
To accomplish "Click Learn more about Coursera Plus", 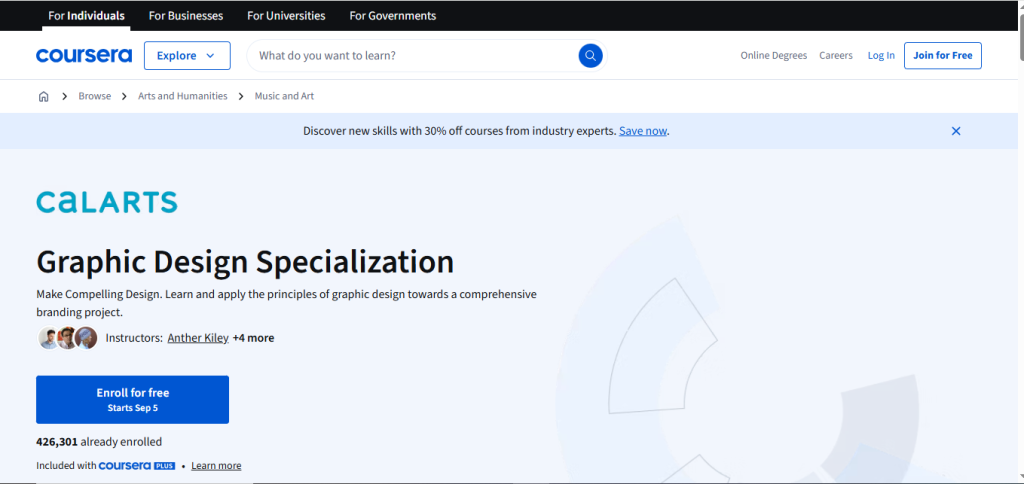I will click(216, 466).
